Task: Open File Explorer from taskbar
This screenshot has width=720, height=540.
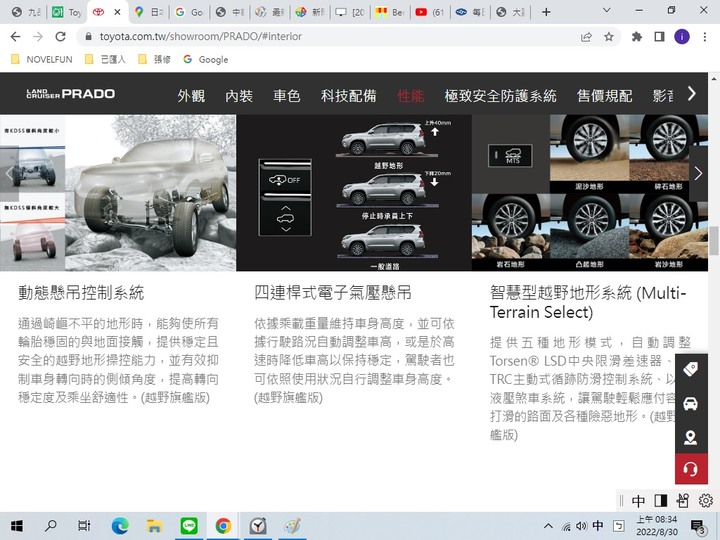Action: (155, 526)
